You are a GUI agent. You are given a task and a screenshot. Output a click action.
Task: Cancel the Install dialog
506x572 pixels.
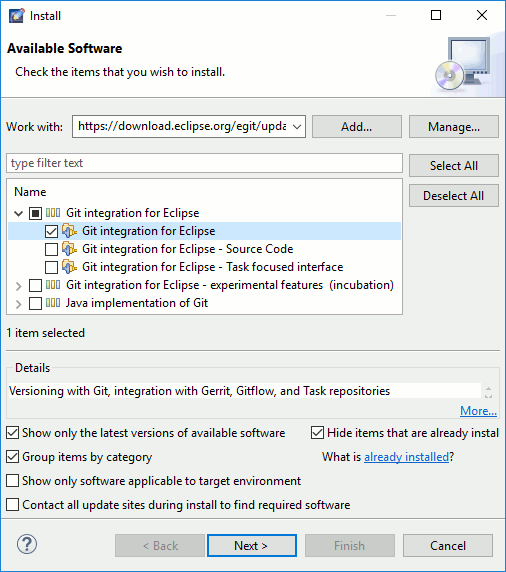tap(448, 546)
